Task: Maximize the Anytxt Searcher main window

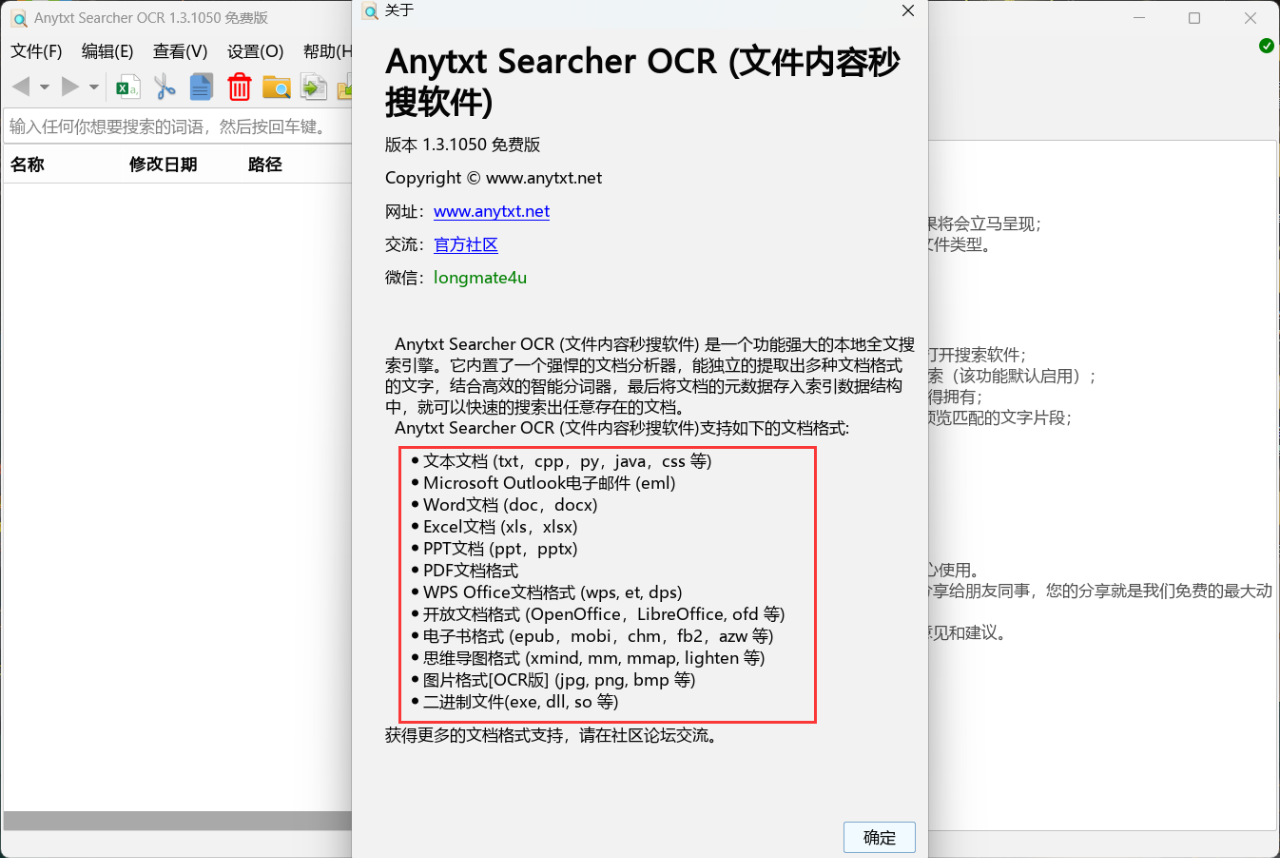Action: (1194, 18)
